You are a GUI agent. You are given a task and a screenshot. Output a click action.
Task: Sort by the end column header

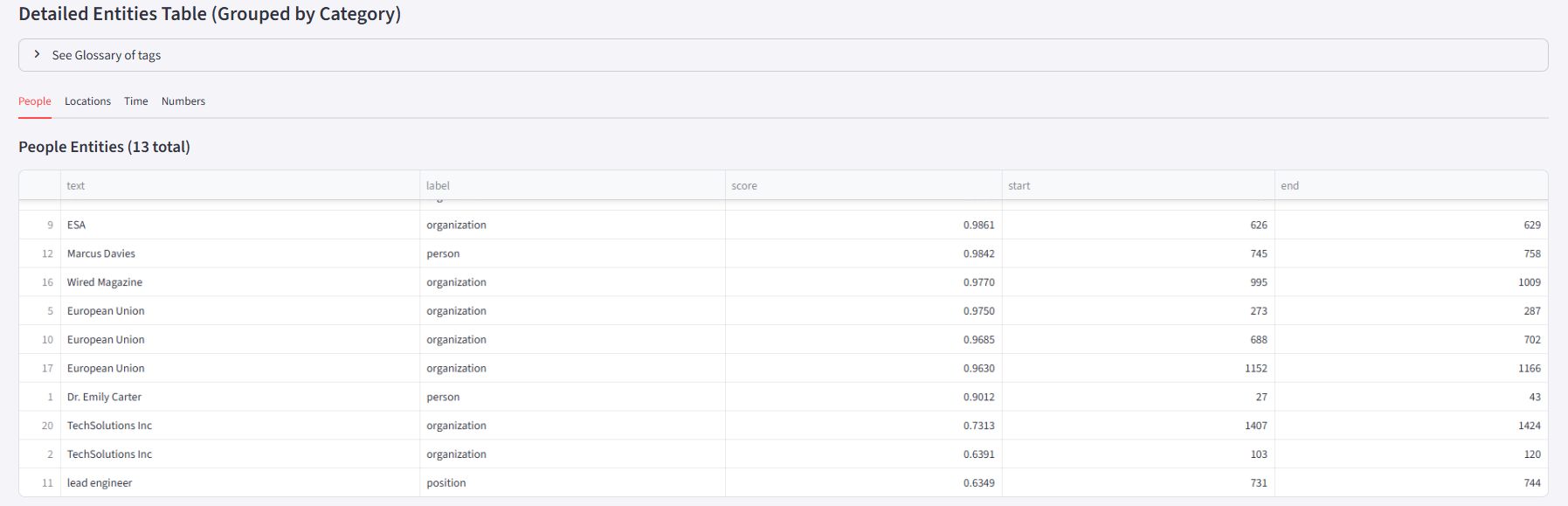1411,185
